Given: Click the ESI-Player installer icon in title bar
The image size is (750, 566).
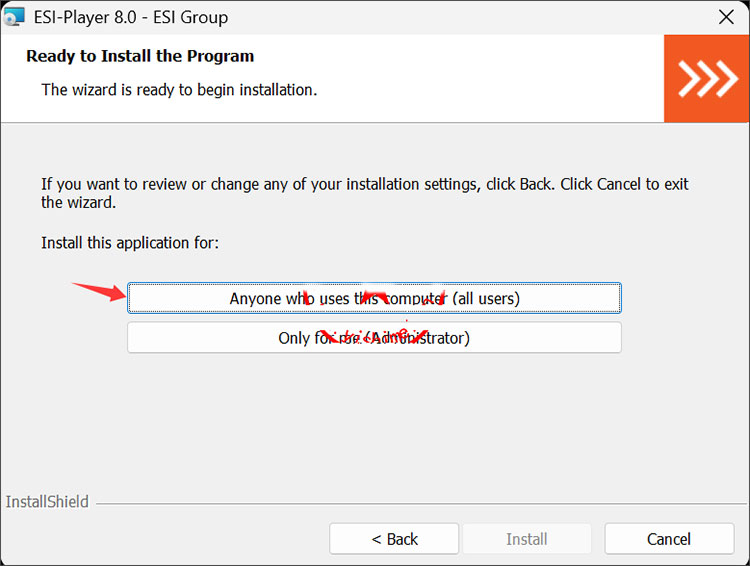Looking at the screenshot, I should [x=15, y=17].
